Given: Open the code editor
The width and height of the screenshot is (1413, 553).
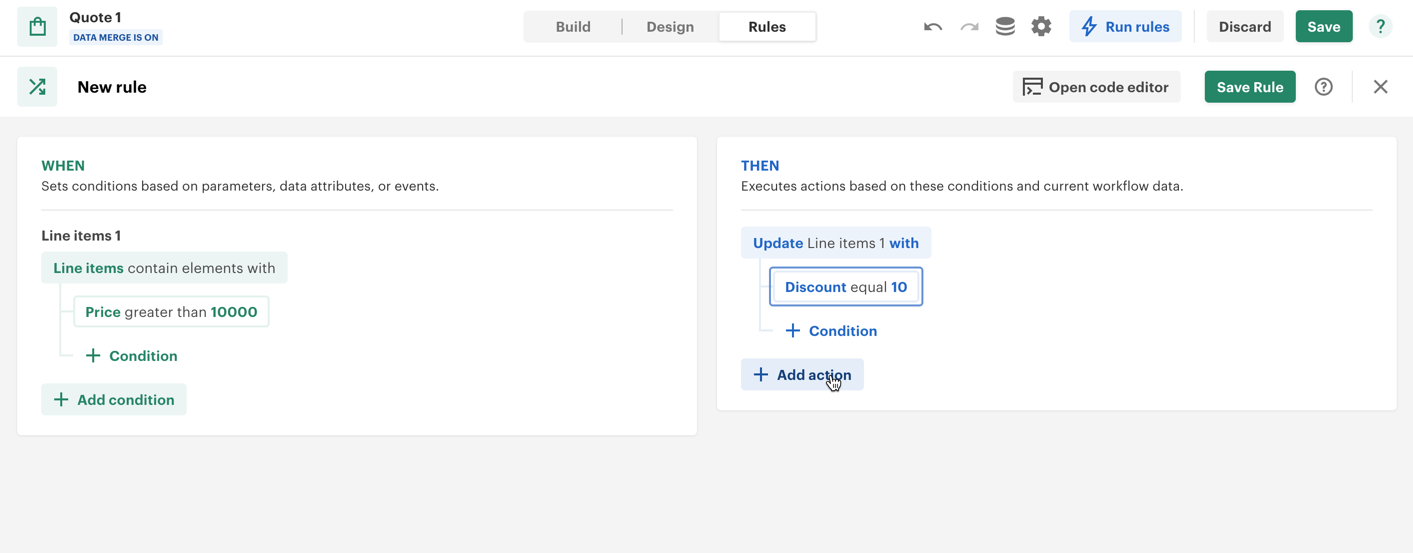Looking at the screenshot, I should point(1096,87).
